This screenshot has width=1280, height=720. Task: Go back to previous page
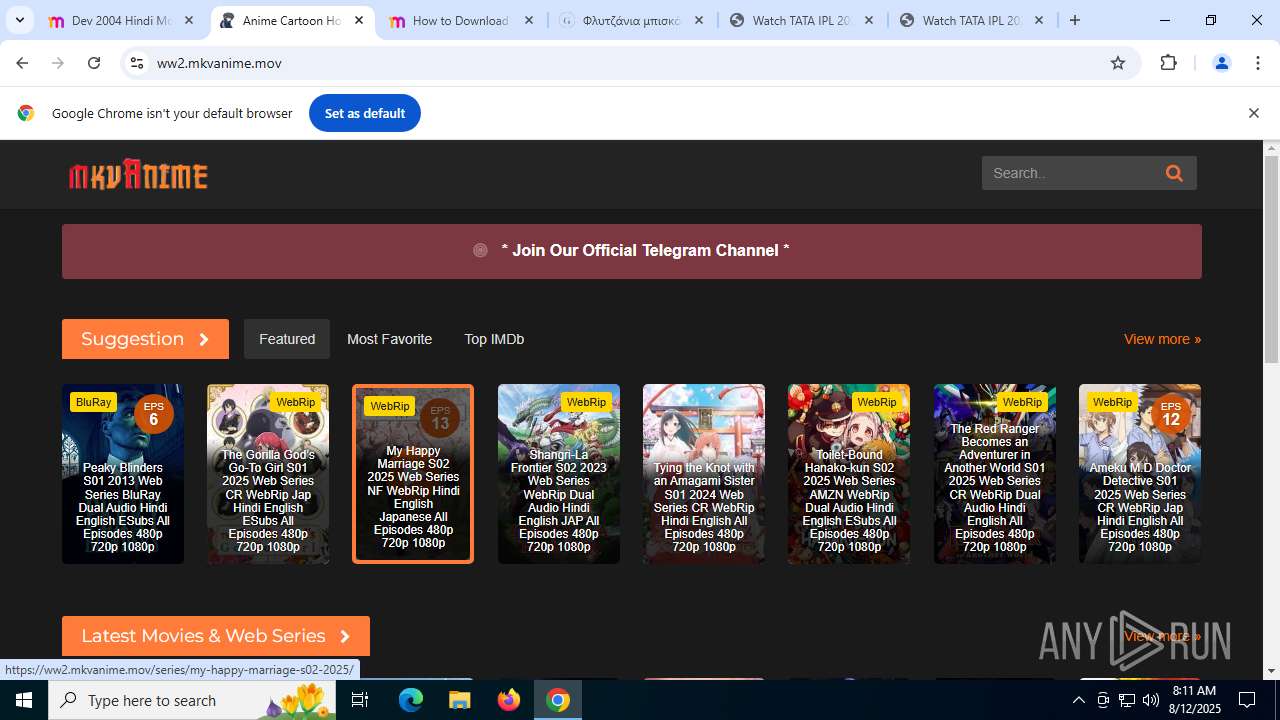coord(22,63)
